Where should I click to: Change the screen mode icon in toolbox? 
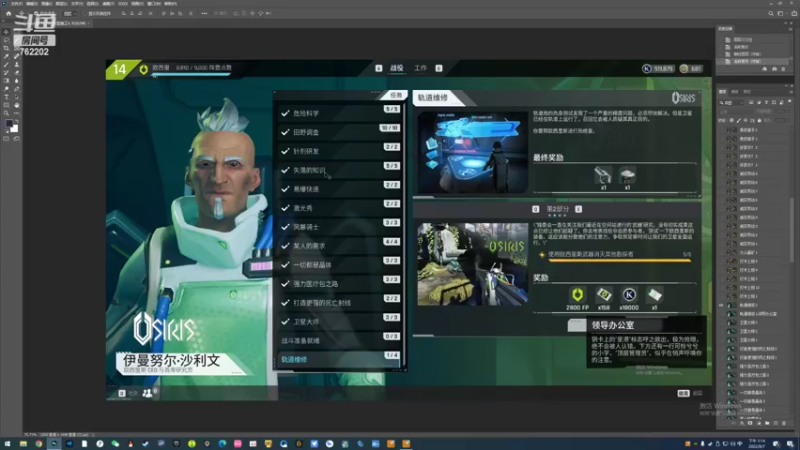click(16, 138)
